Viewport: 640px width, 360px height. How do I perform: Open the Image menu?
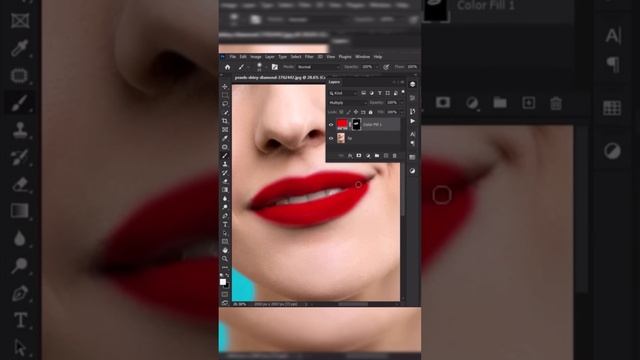click(256, 57)
